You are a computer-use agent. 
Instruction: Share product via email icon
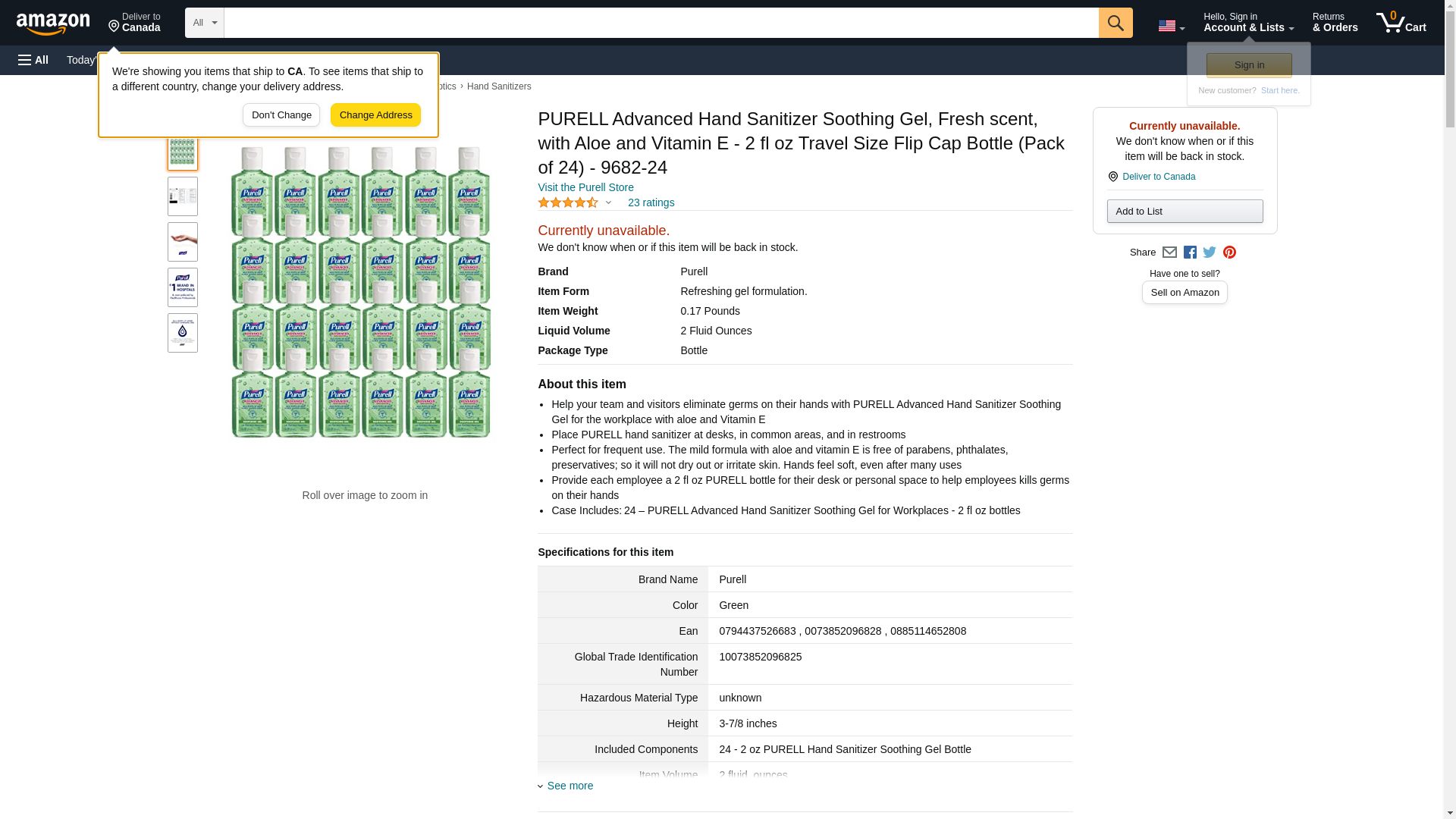[1169, 253]
